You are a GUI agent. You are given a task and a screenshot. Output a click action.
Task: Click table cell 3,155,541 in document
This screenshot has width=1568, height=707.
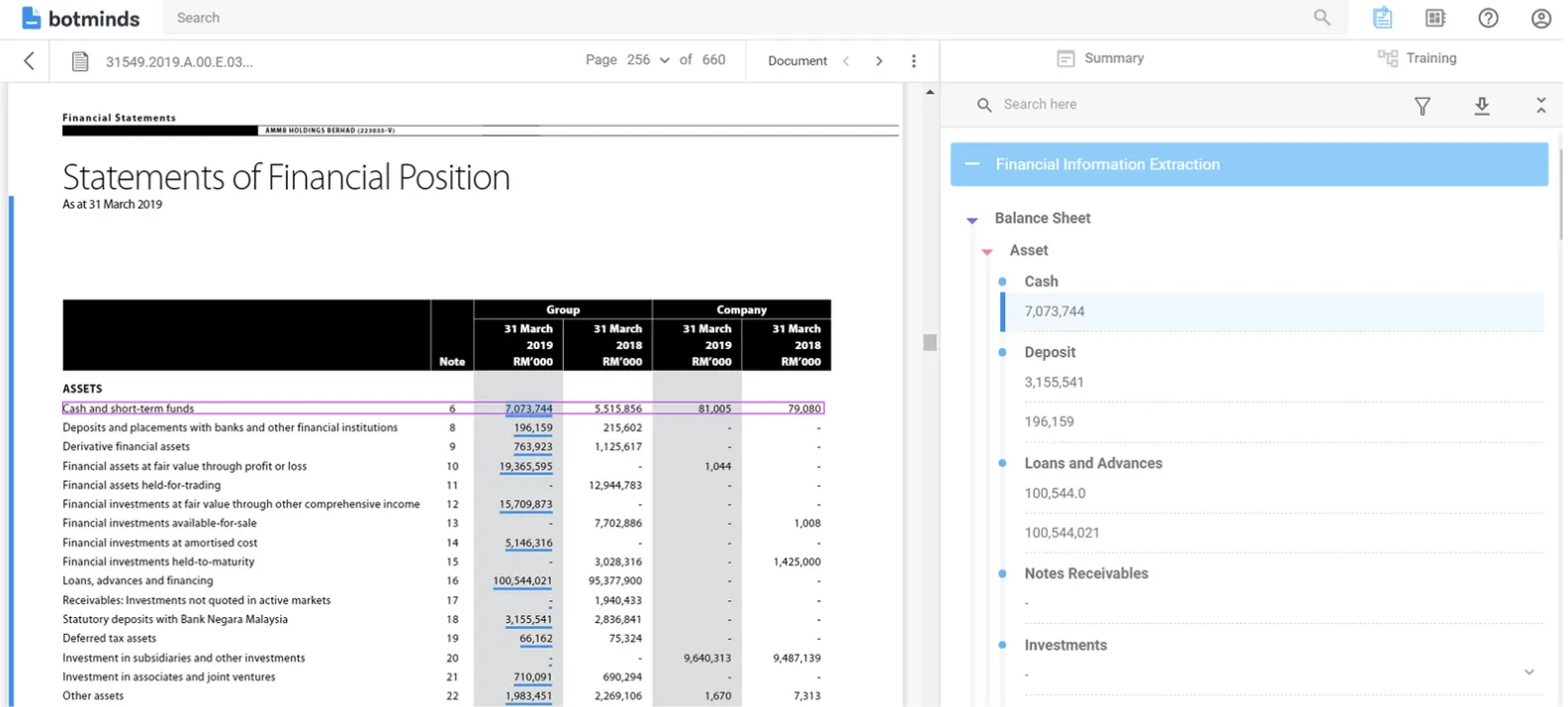(528, 620)
